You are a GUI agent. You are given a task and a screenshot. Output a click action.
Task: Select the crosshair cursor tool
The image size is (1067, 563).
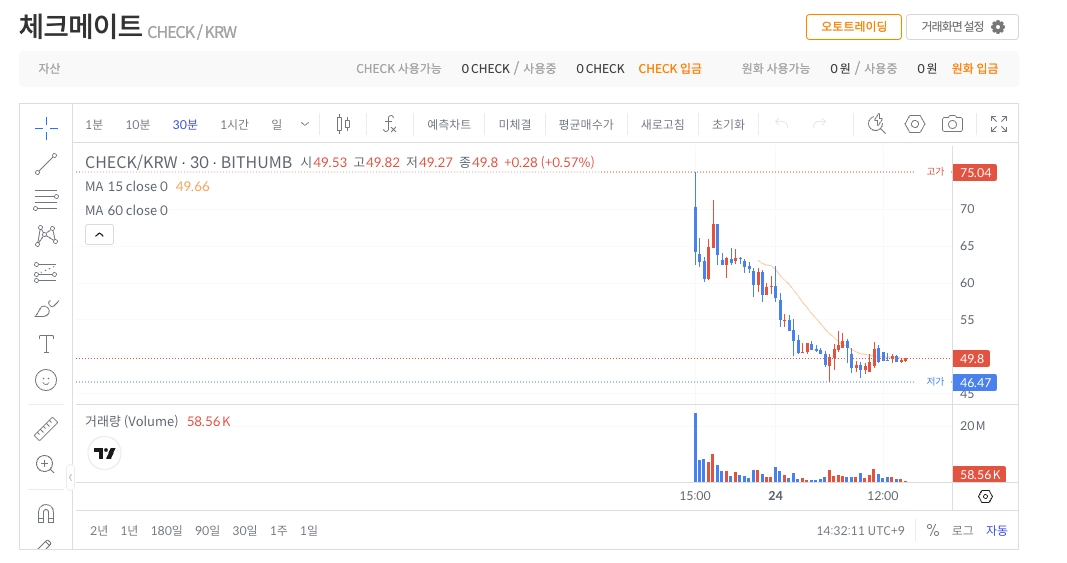(46, 127)
